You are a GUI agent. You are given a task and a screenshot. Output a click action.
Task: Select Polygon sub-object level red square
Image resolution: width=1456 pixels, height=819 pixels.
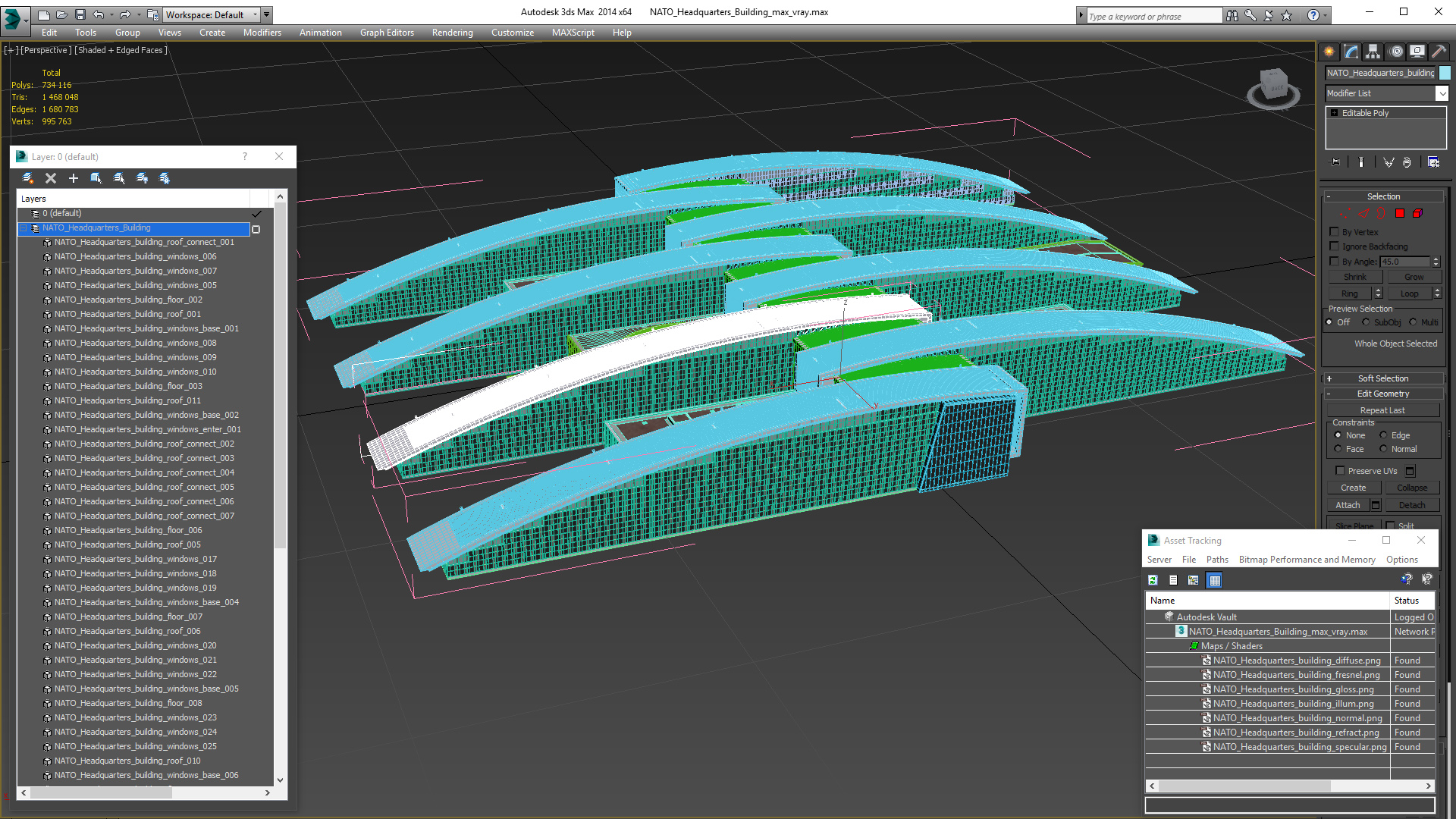pos(1400,214)
